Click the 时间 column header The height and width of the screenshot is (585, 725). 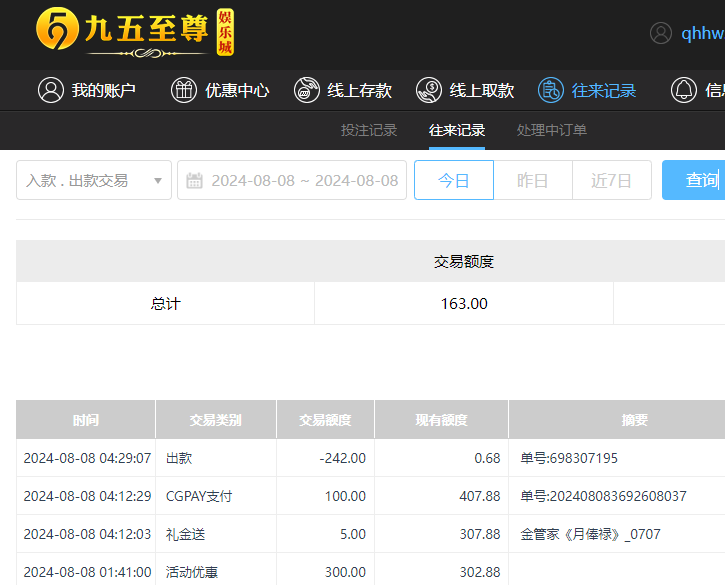[86, 420]
